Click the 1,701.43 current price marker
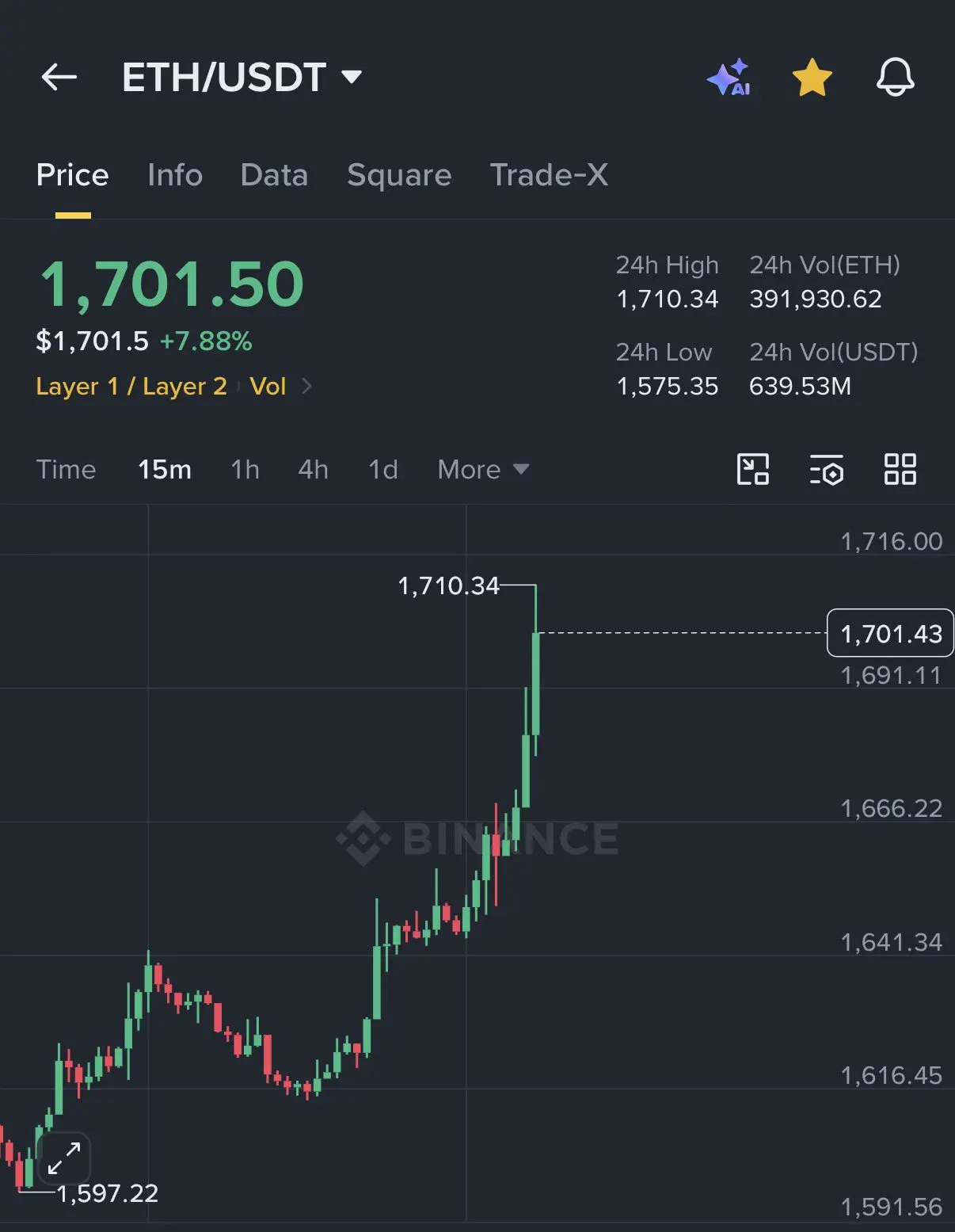 click(890, 633)
